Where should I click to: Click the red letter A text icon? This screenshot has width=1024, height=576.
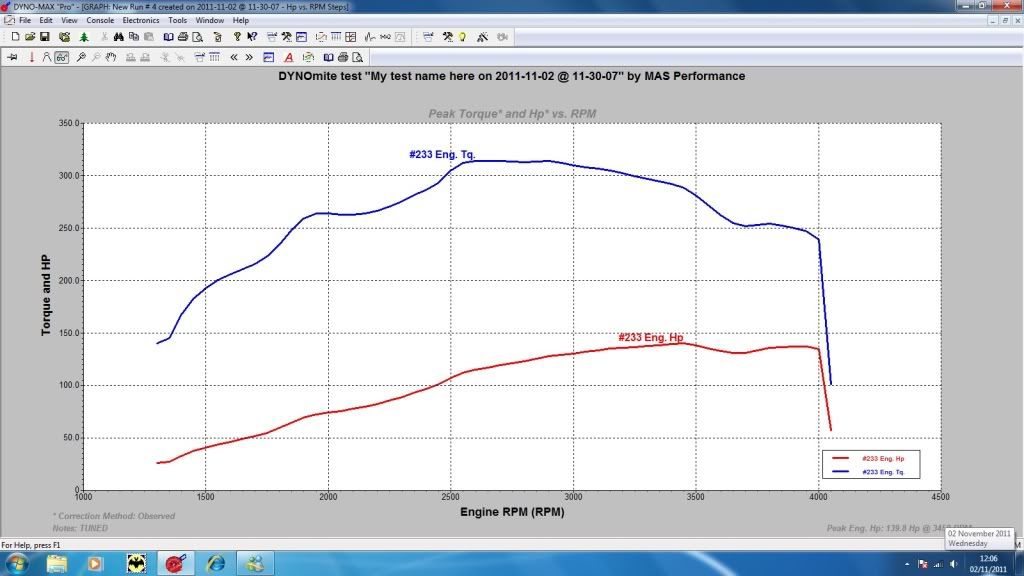click(x=289, y=57)
